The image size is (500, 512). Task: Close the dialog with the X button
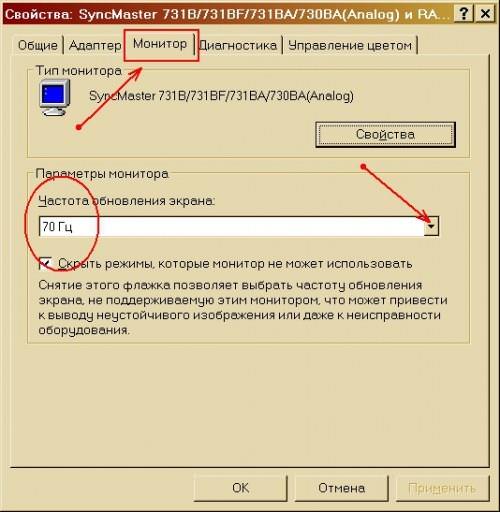coord(485,14)
